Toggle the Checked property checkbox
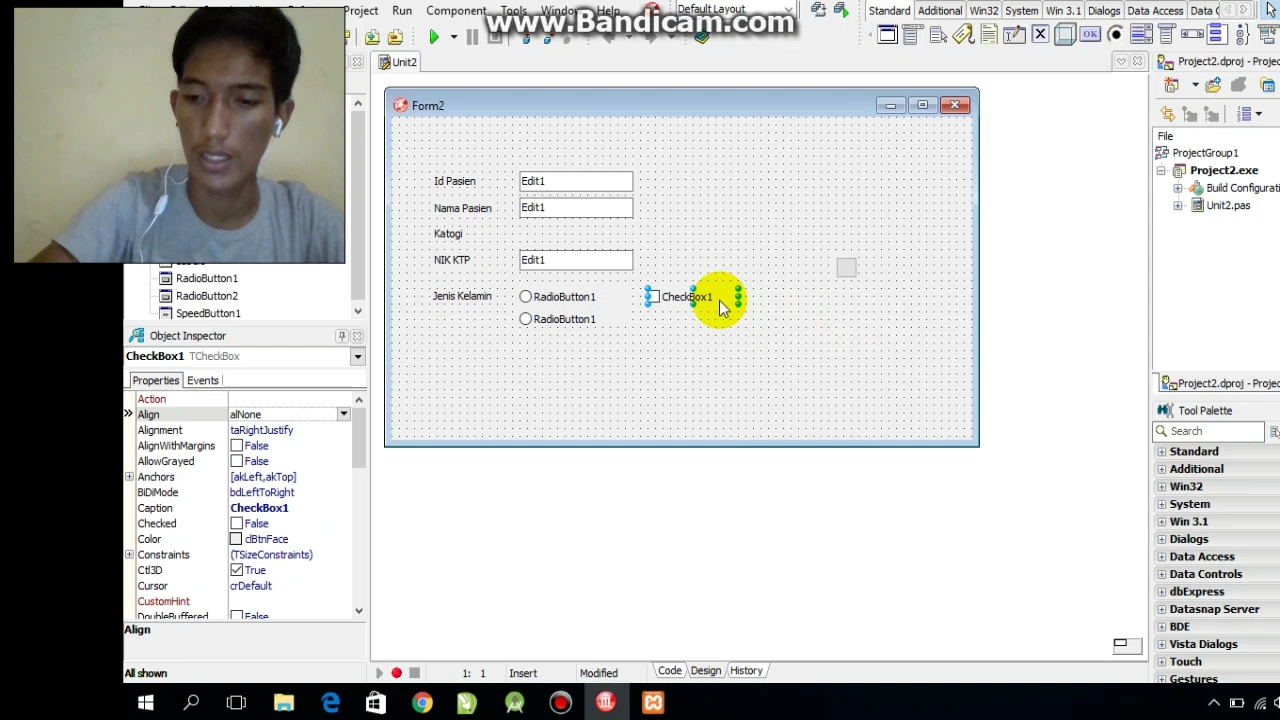The height and width of the screenshot is (720, 1280). coord(237,524)
